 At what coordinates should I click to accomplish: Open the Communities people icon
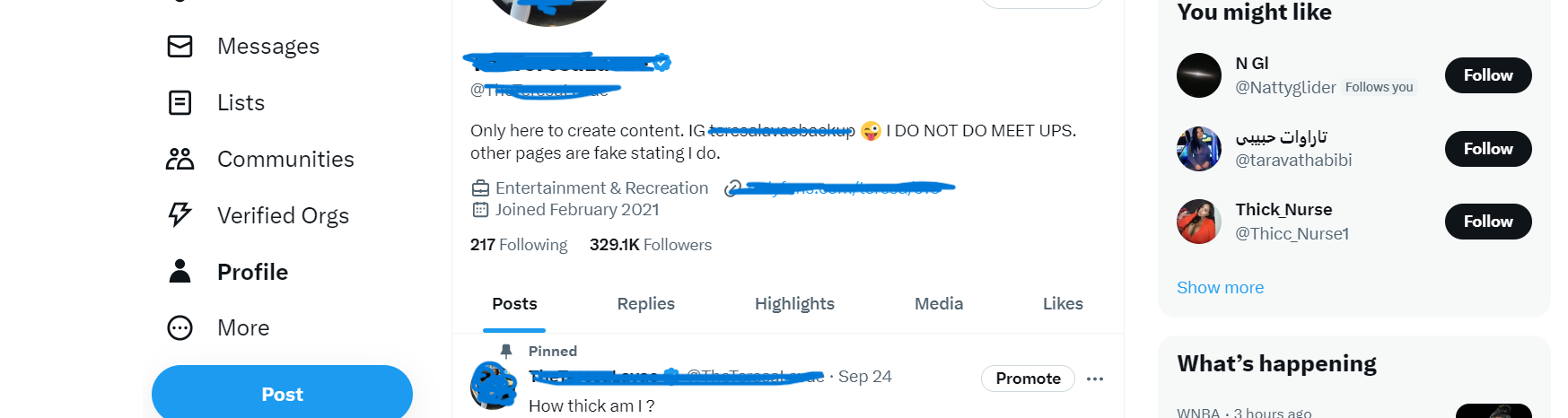[x=180, y=160]
